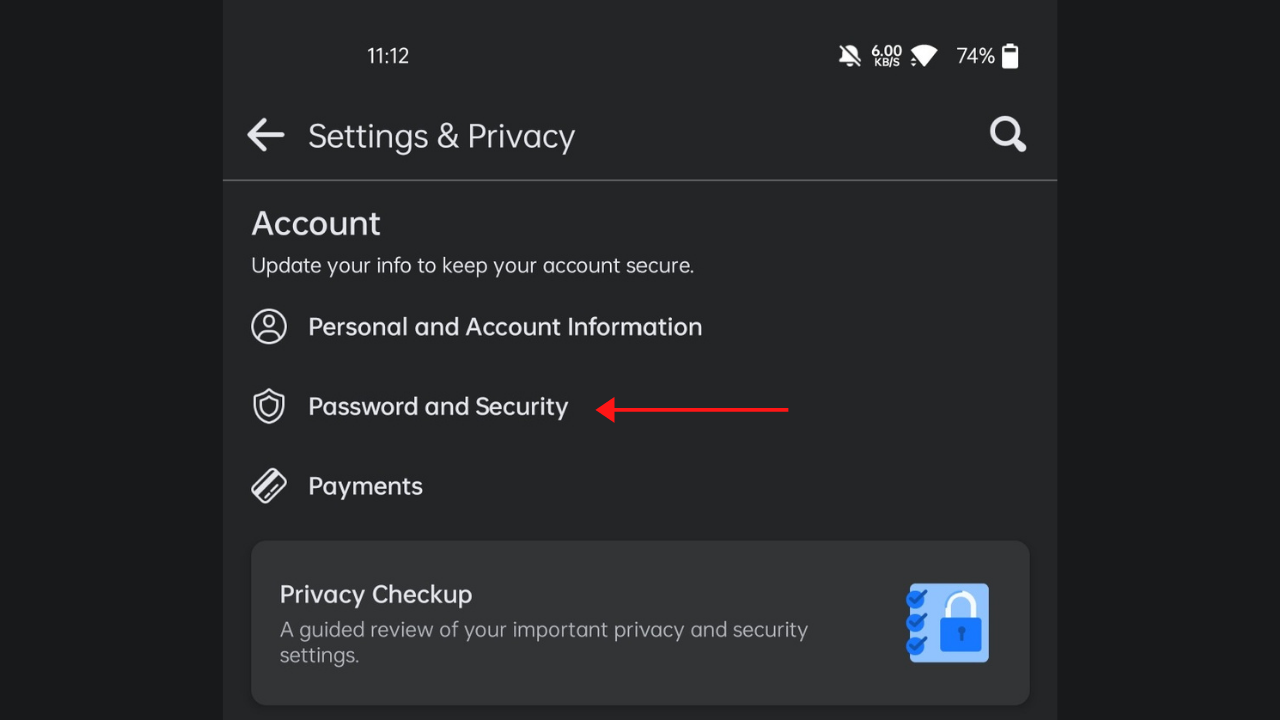Tap the Wi-Fi status icon
The image size is (1280, 720).
(923, 56)
